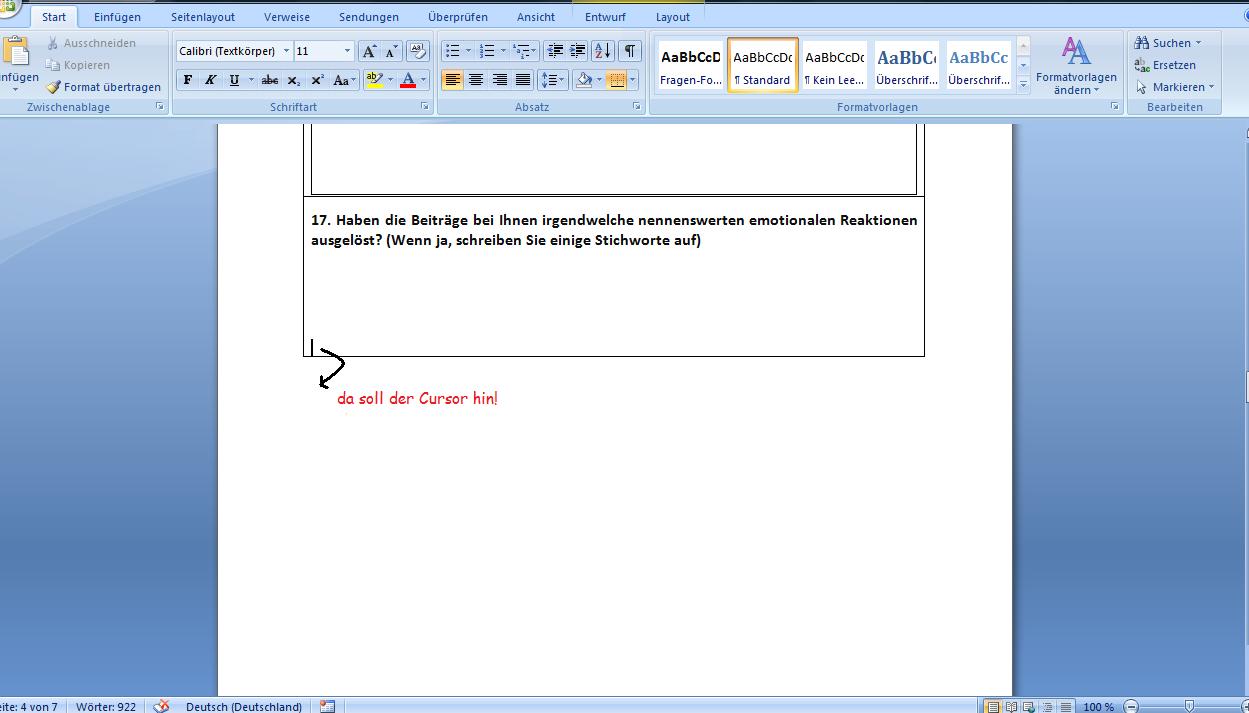Open Schriftart dialog launcher

424,107
